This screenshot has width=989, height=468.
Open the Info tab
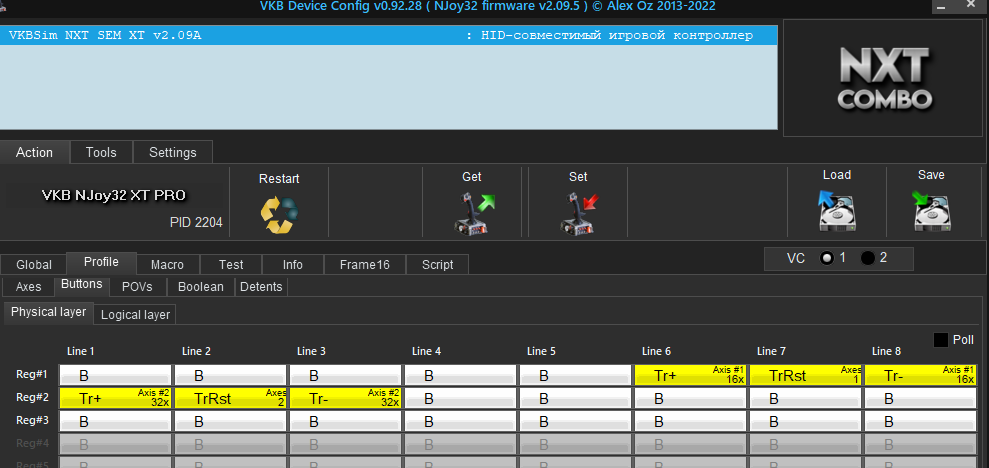(293, 265)
